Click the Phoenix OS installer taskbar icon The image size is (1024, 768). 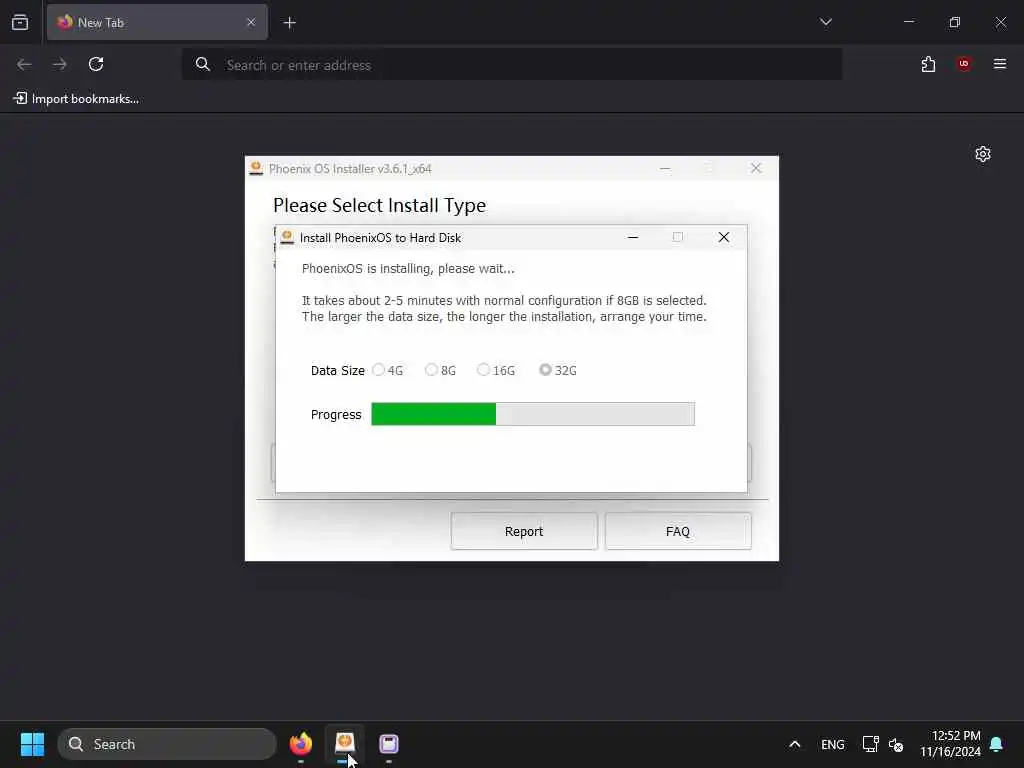coord(344,744)
